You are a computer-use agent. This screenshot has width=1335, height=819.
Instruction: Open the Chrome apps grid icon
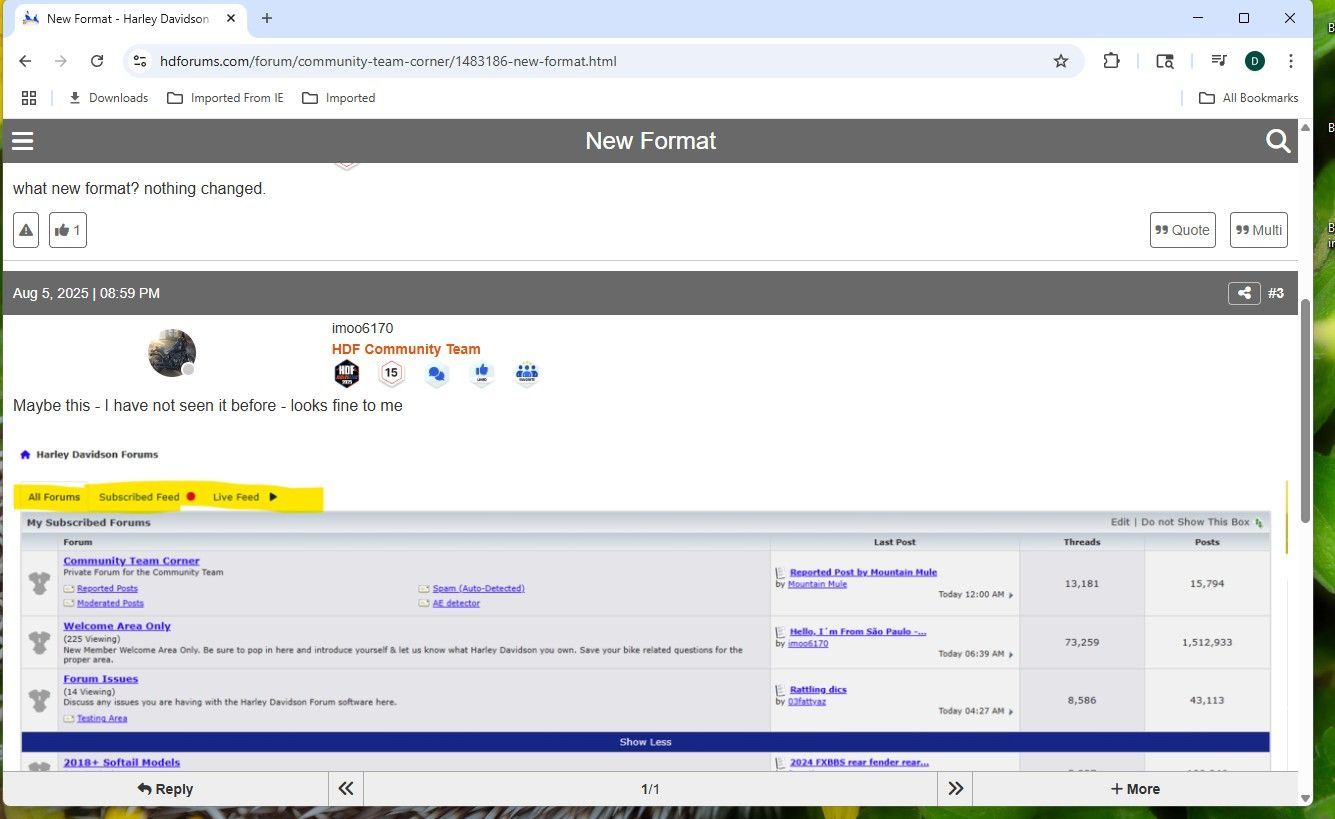[x=29, y=98]
